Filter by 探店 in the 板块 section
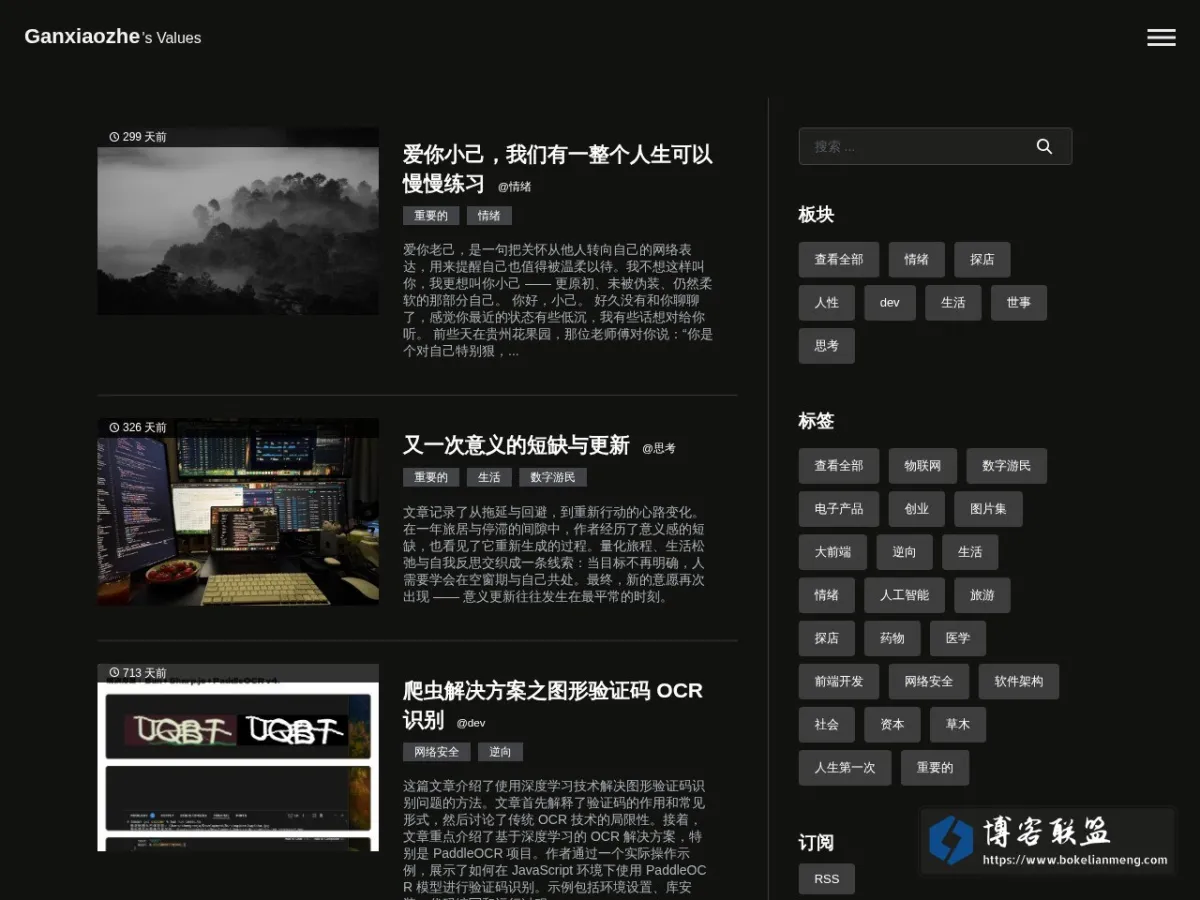Screen dimensions: 1200x900 coord(982,260)
